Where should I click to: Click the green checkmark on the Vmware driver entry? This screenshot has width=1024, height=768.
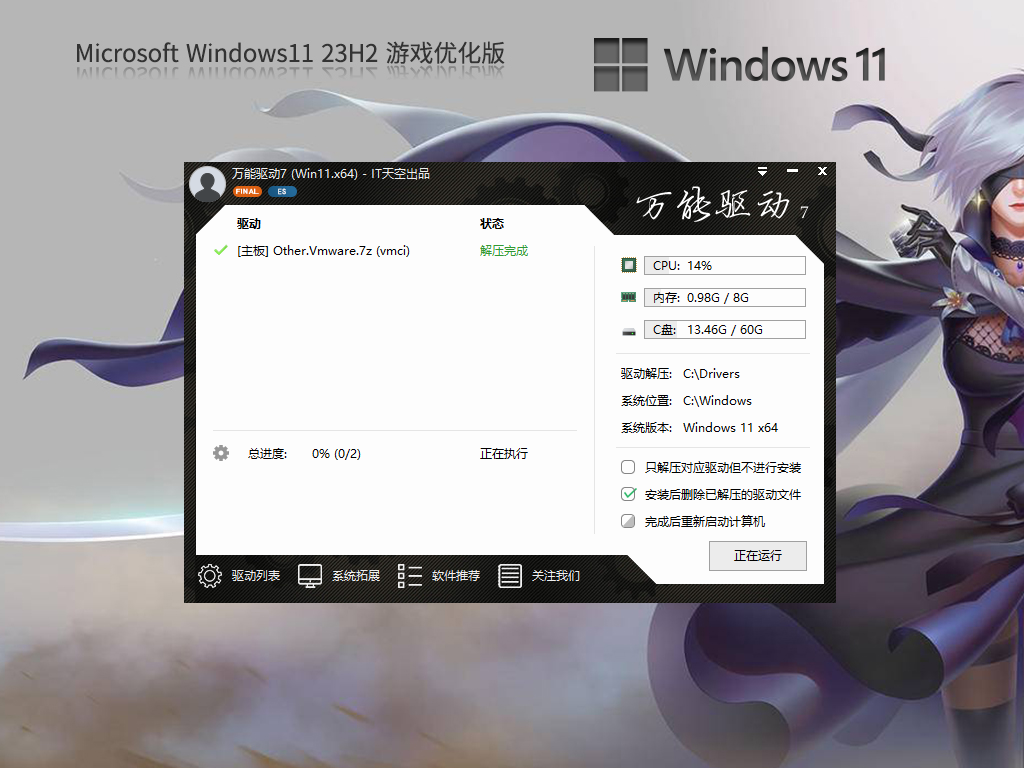click(220, 250)
